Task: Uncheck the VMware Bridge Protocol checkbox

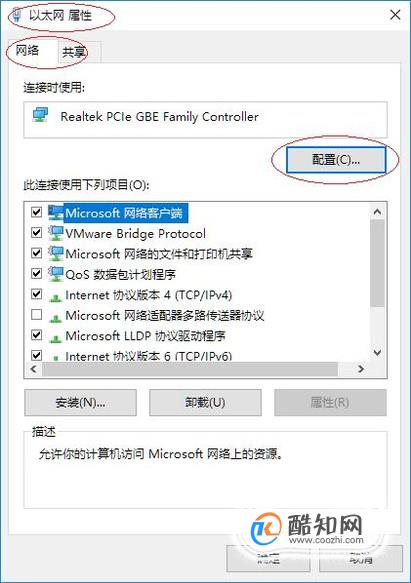Action: 36,233
